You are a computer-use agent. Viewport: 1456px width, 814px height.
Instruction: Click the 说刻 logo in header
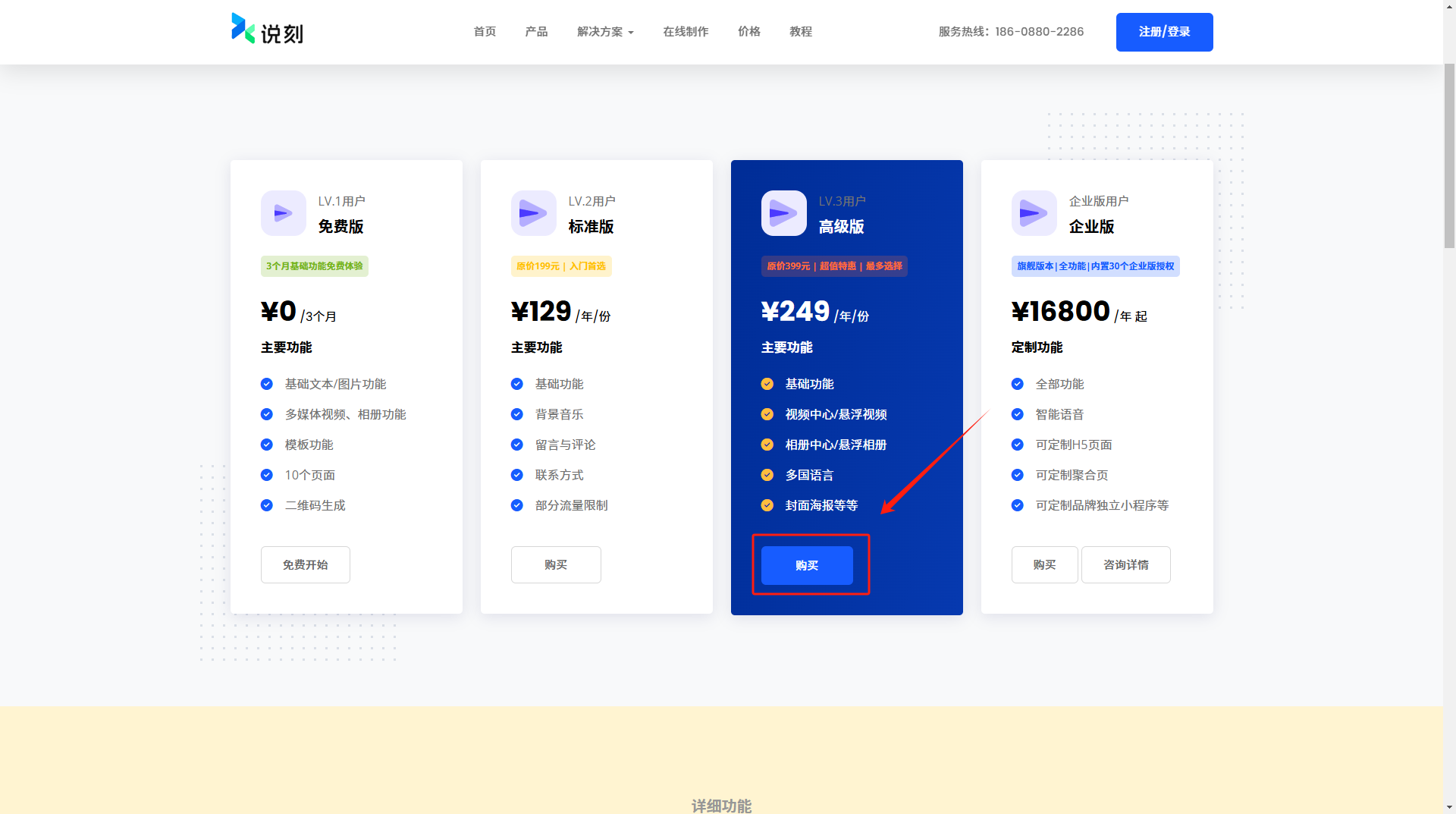267,30
